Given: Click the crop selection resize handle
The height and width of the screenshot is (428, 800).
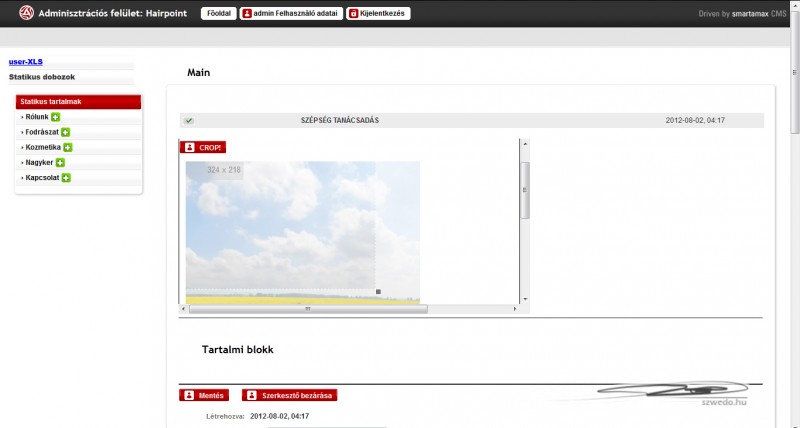Looking at the screenshot, I should [378, 291].
